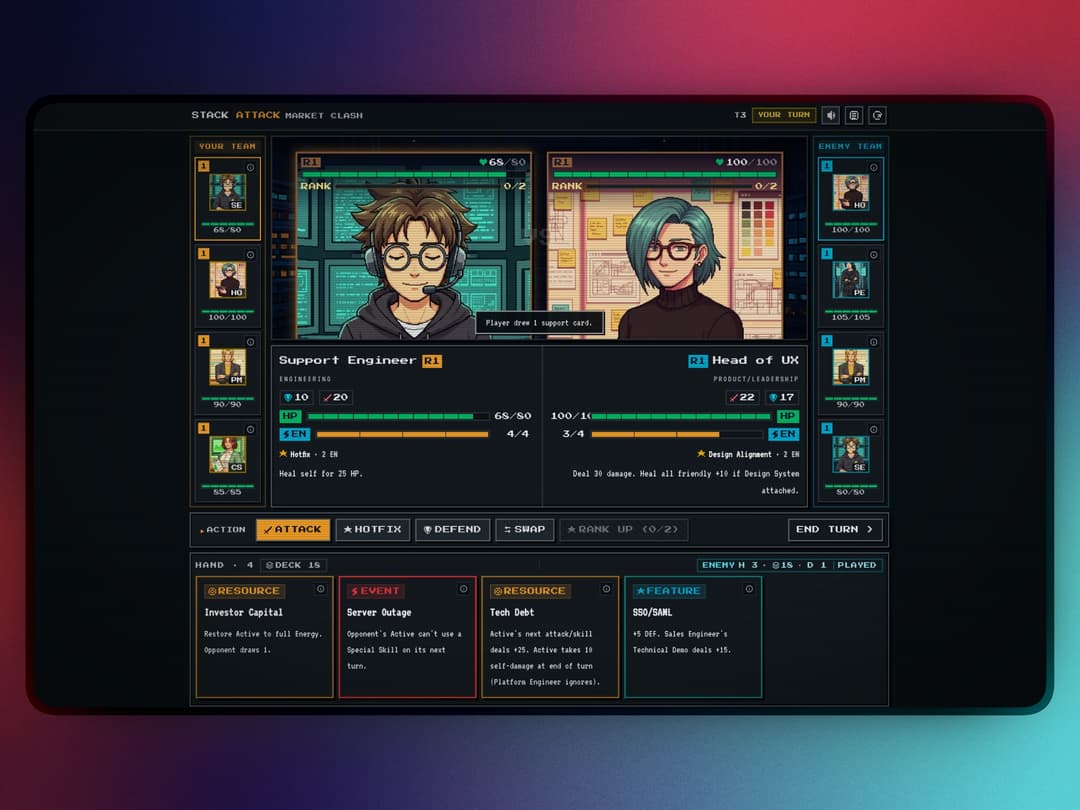Click R1 badge beside Support Engineer name

[432, 361]
